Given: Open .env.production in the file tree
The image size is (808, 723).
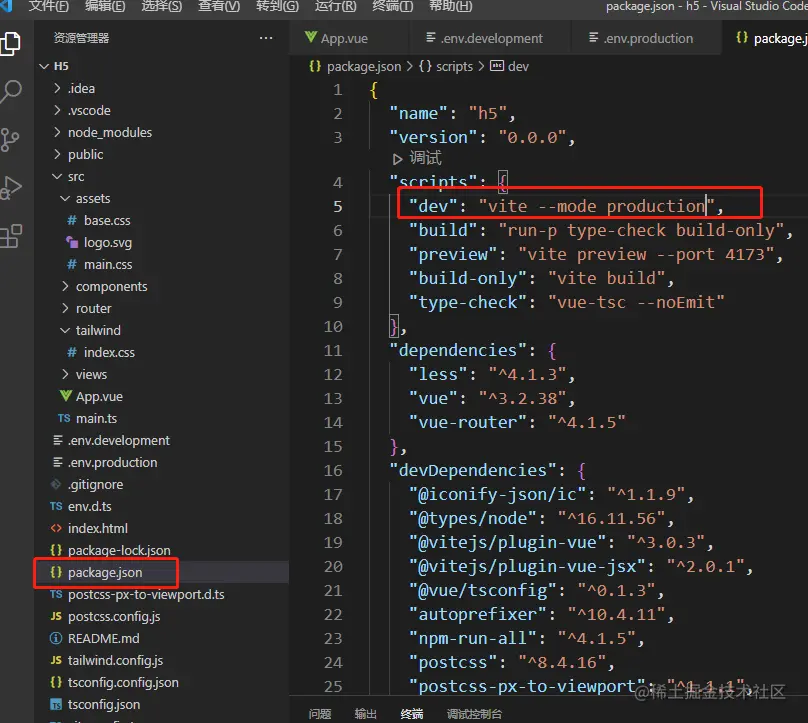Looking at the screenshot, I should point(162,462).
